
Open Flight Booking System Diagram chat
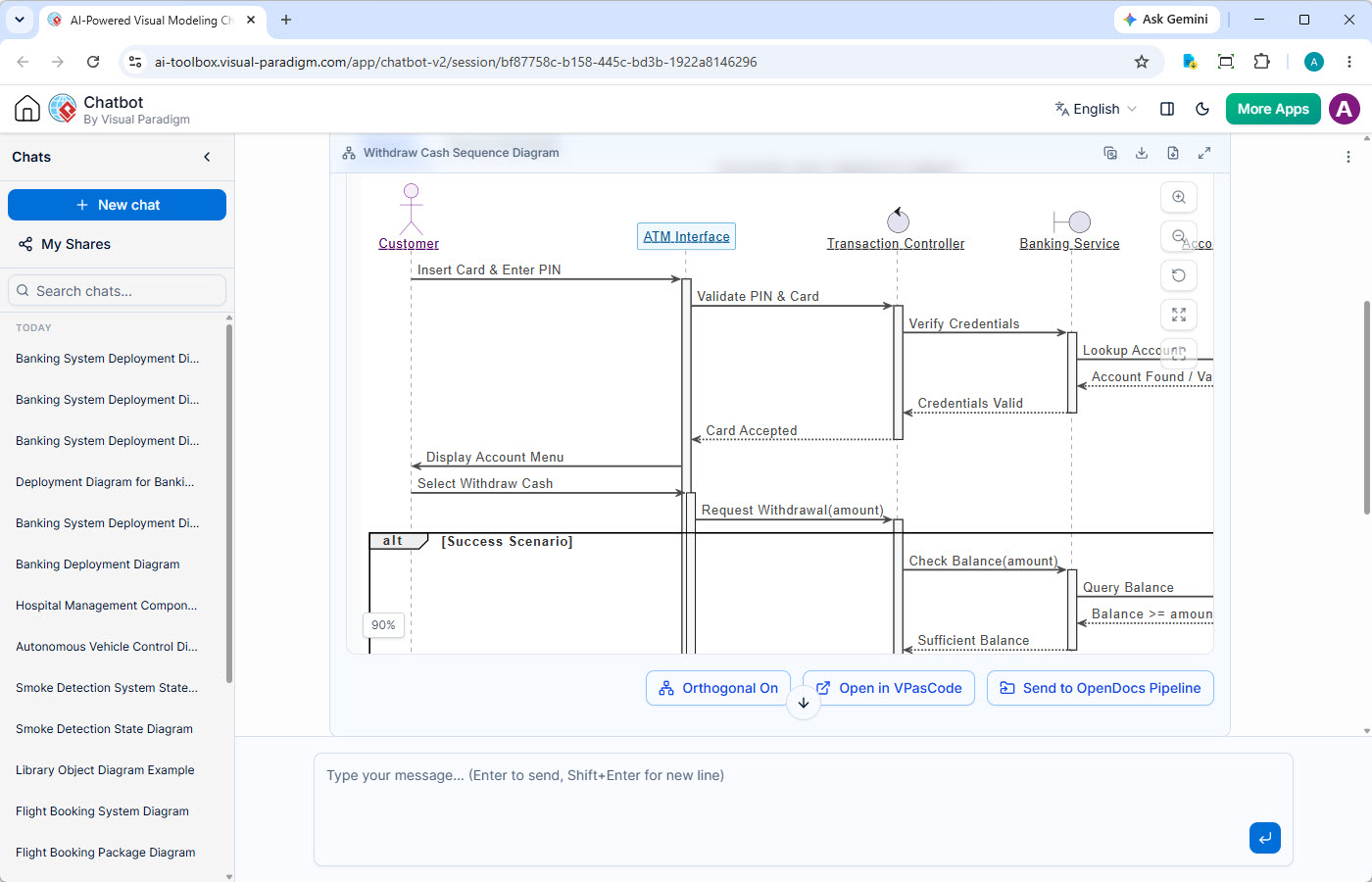point(102,811)
